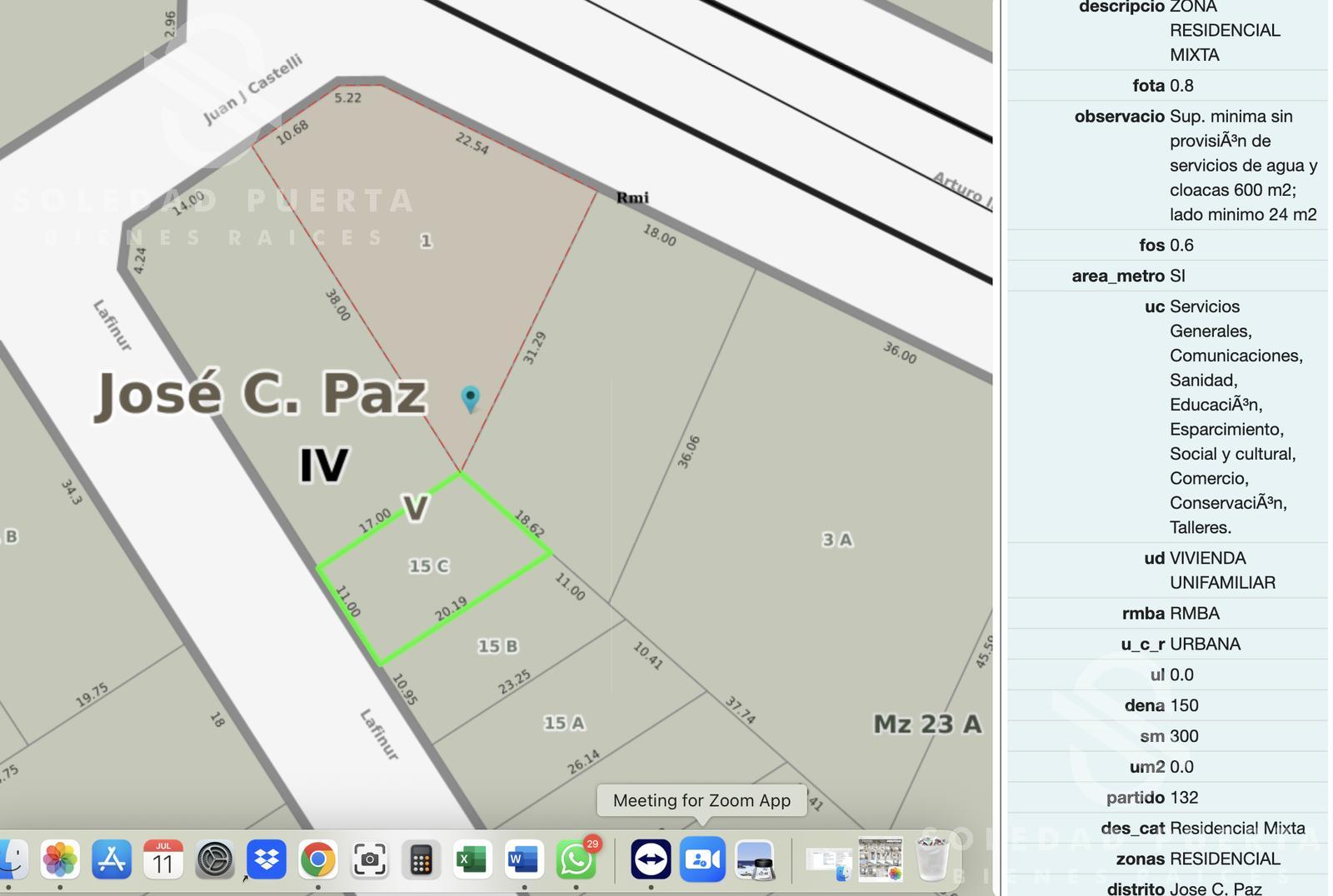
Task: Open WhatsApp with 29 unread badge
Action: [576, 859]
